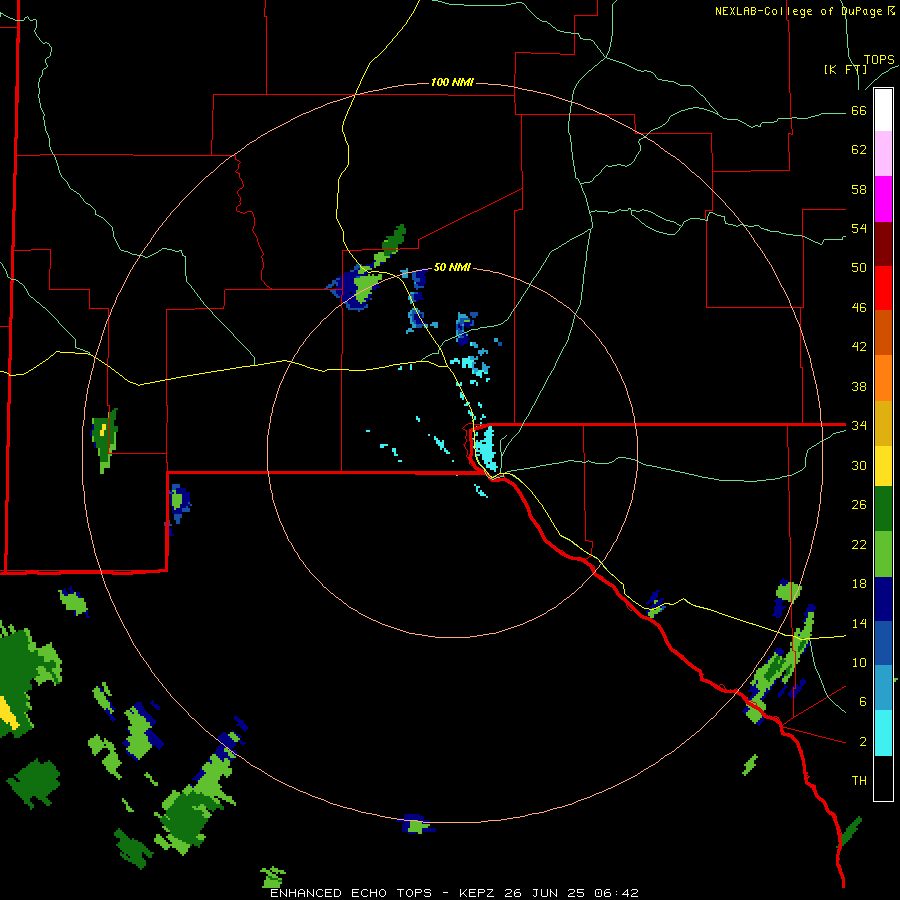Click the legend value 2
This screenshot has width=900, height=900.
pyautogui.click(x=863, y=742)
